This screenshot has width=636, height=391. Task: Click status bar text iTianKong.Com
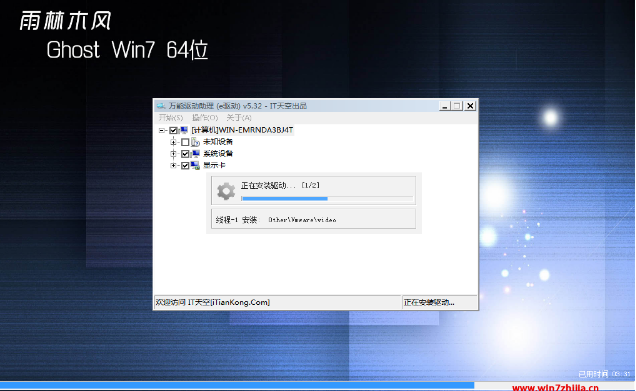[213, 302]
